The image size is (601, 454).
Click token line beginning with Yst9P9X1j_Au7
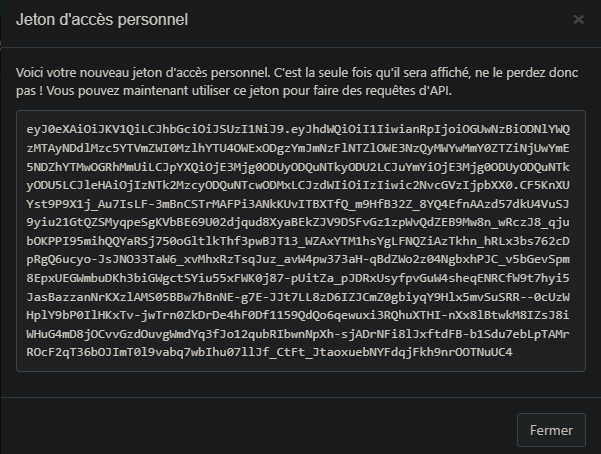tap(298, 204)
